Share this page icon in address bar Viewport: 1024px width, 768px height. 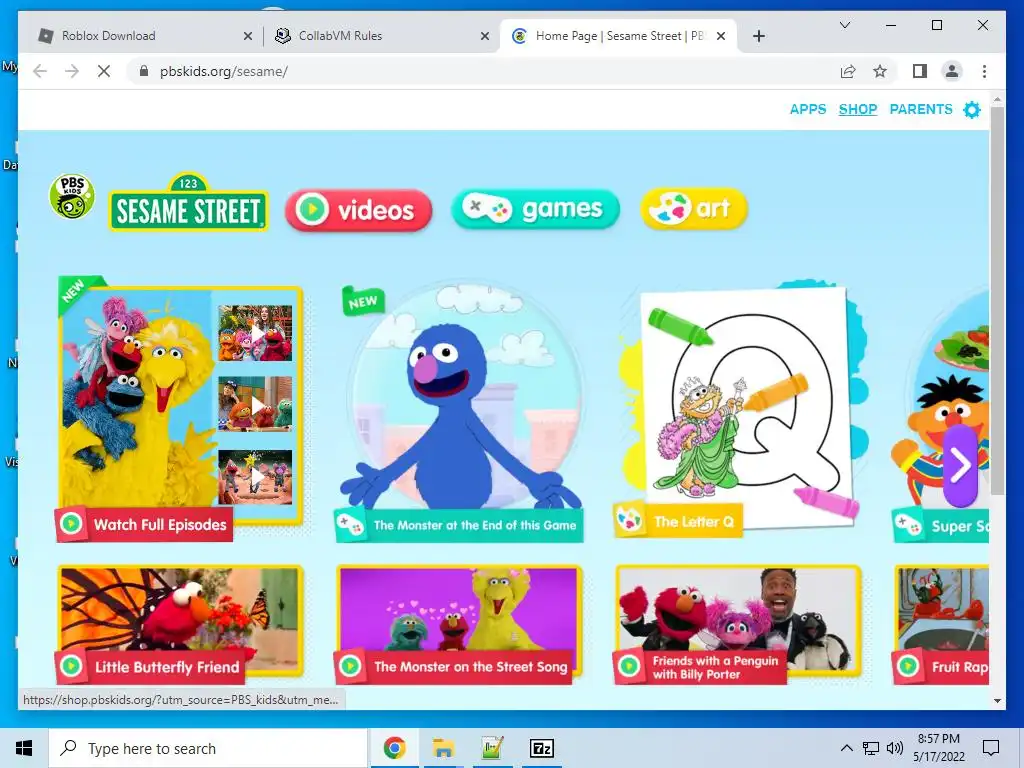click(848, 71)
